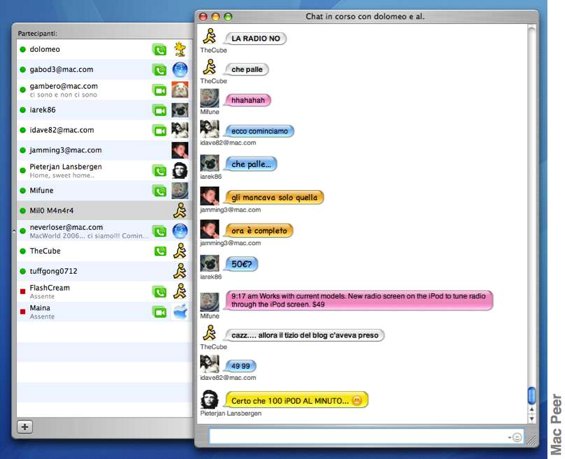The height and width of the screenshot is (459, 565).
Task: Select the Mil0 M4n4r4 participant row
Action: coord(104,210)
